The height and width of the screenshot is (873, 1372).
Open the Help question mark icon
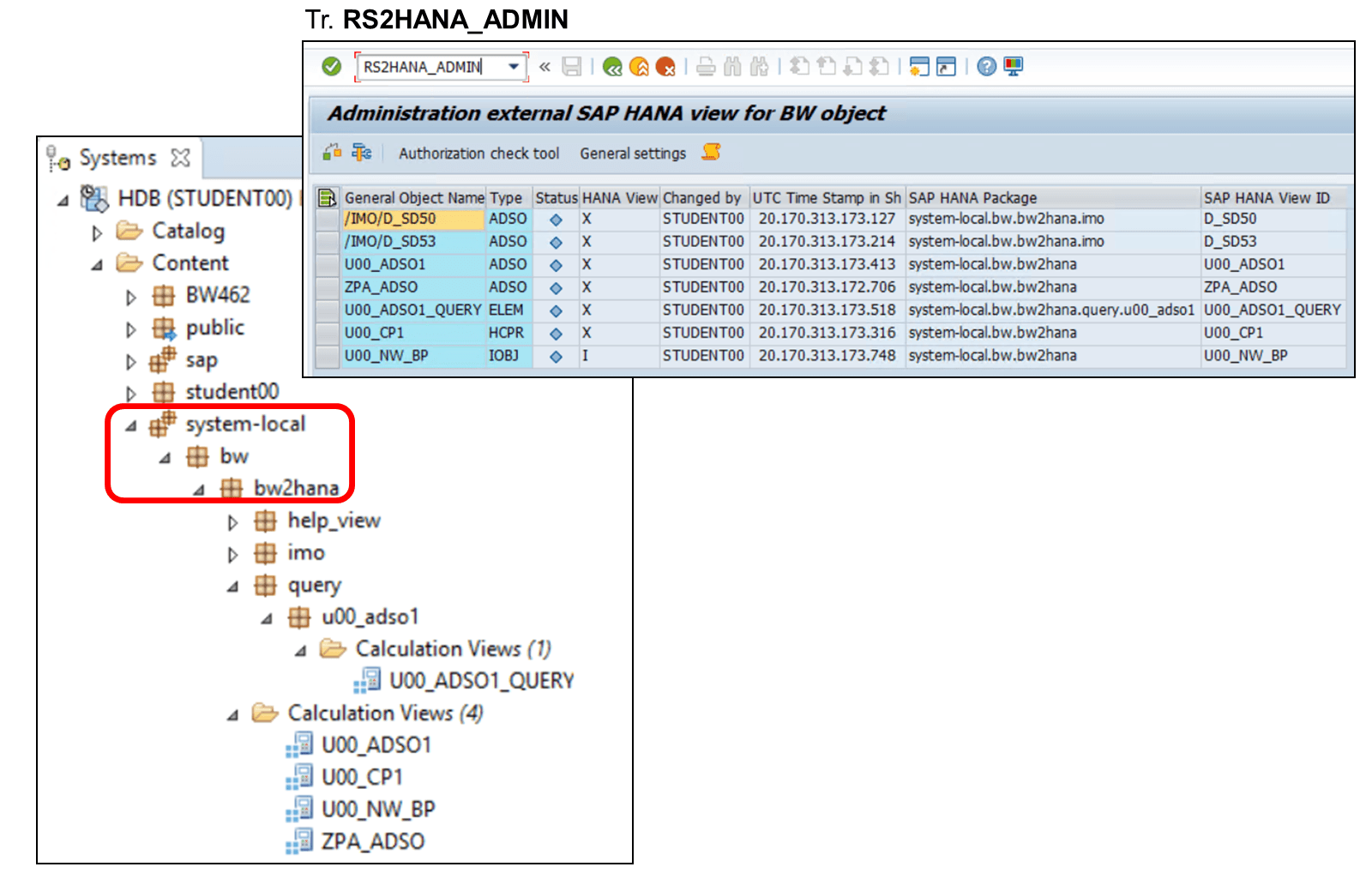(x=987, y=66)
